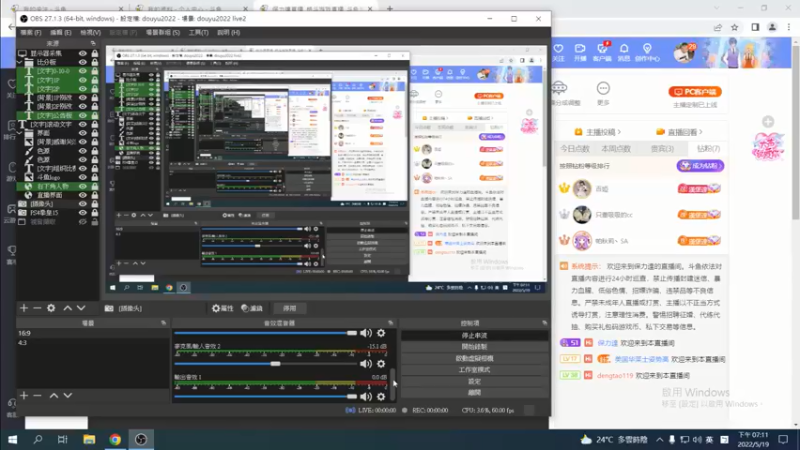Open Windows Start menu

click(x=13, y=439)
